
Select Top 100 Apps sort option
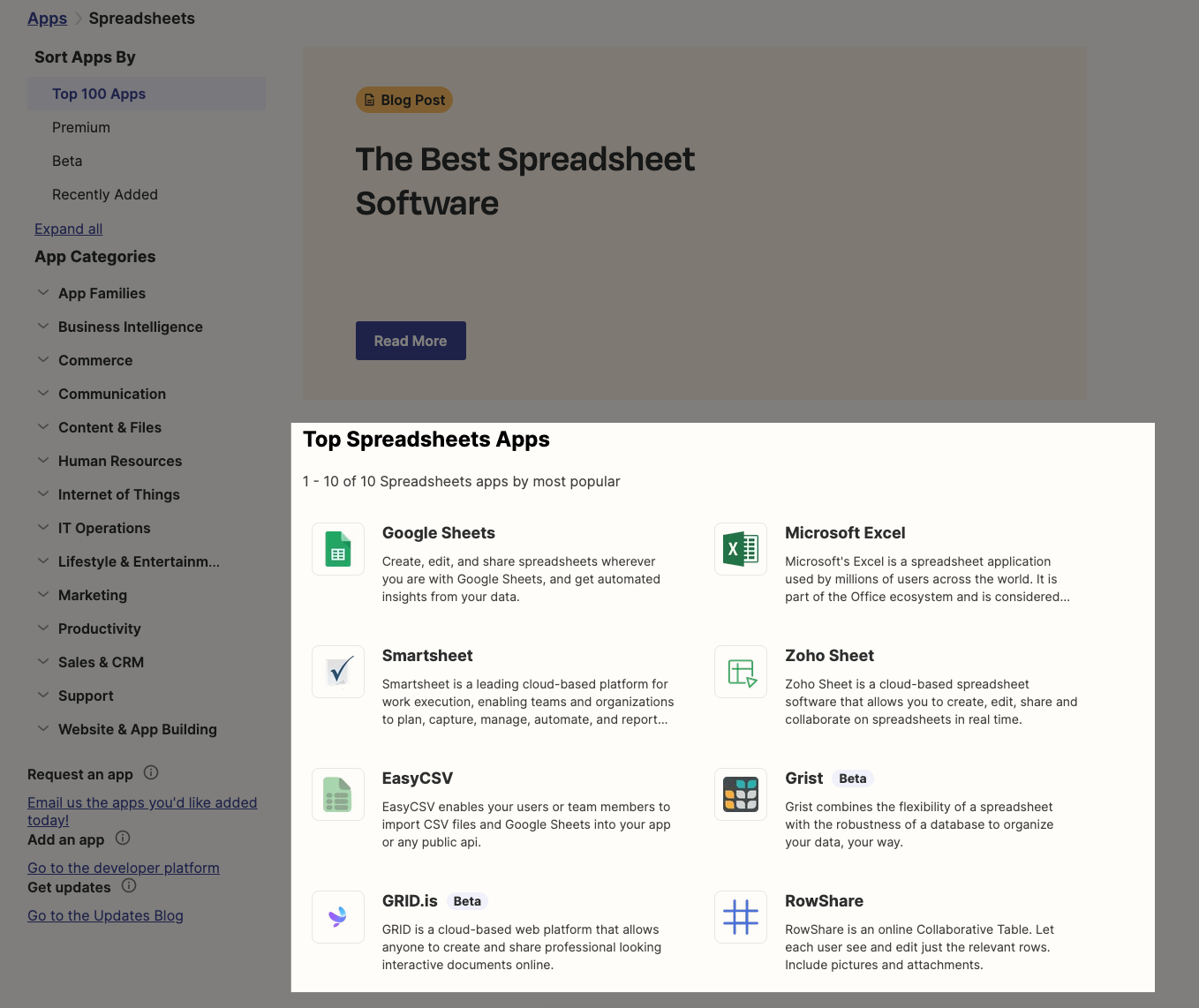click(x=147, y=94)
